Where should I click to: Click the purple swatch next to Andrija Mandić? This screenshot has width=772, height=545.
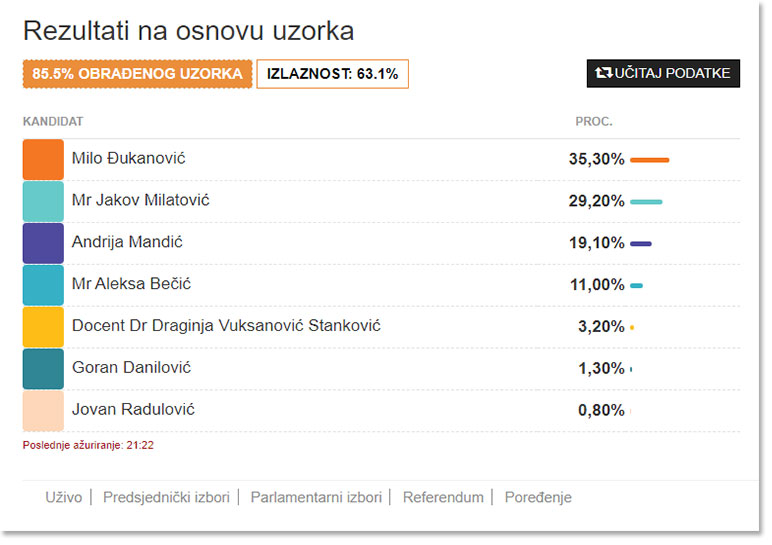43,243
